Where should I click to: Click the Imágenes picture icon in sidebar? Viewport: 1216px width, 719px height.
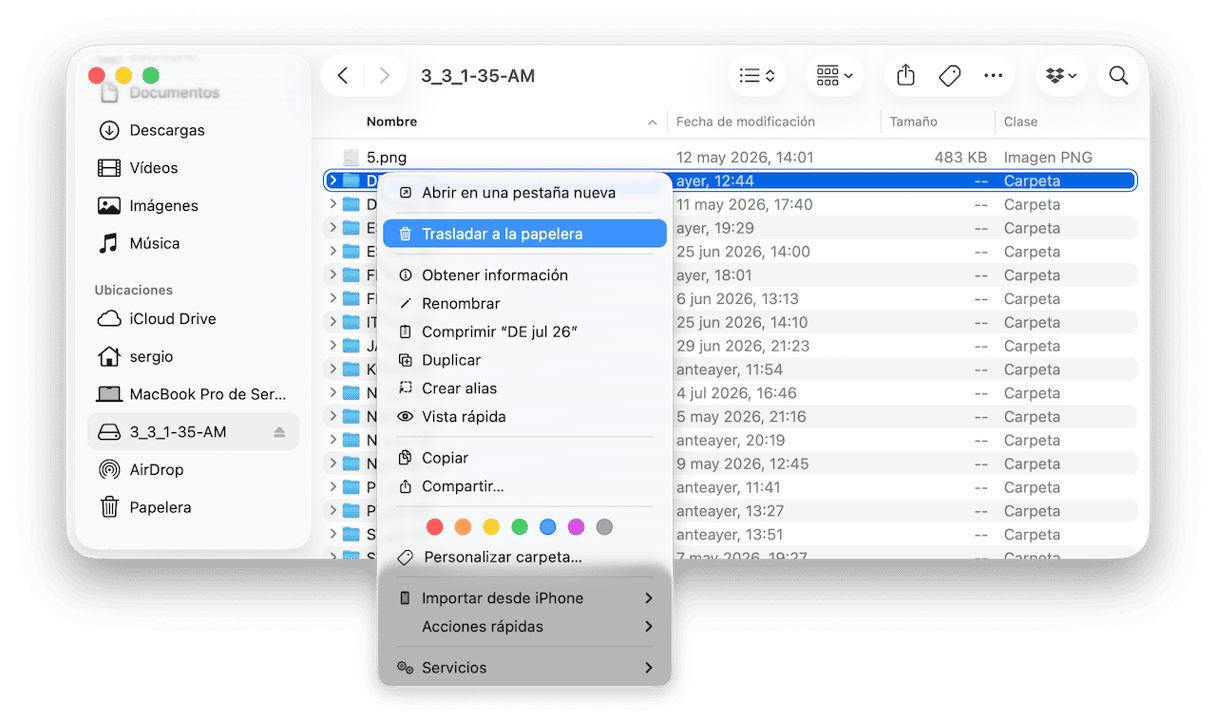(109, 206)
